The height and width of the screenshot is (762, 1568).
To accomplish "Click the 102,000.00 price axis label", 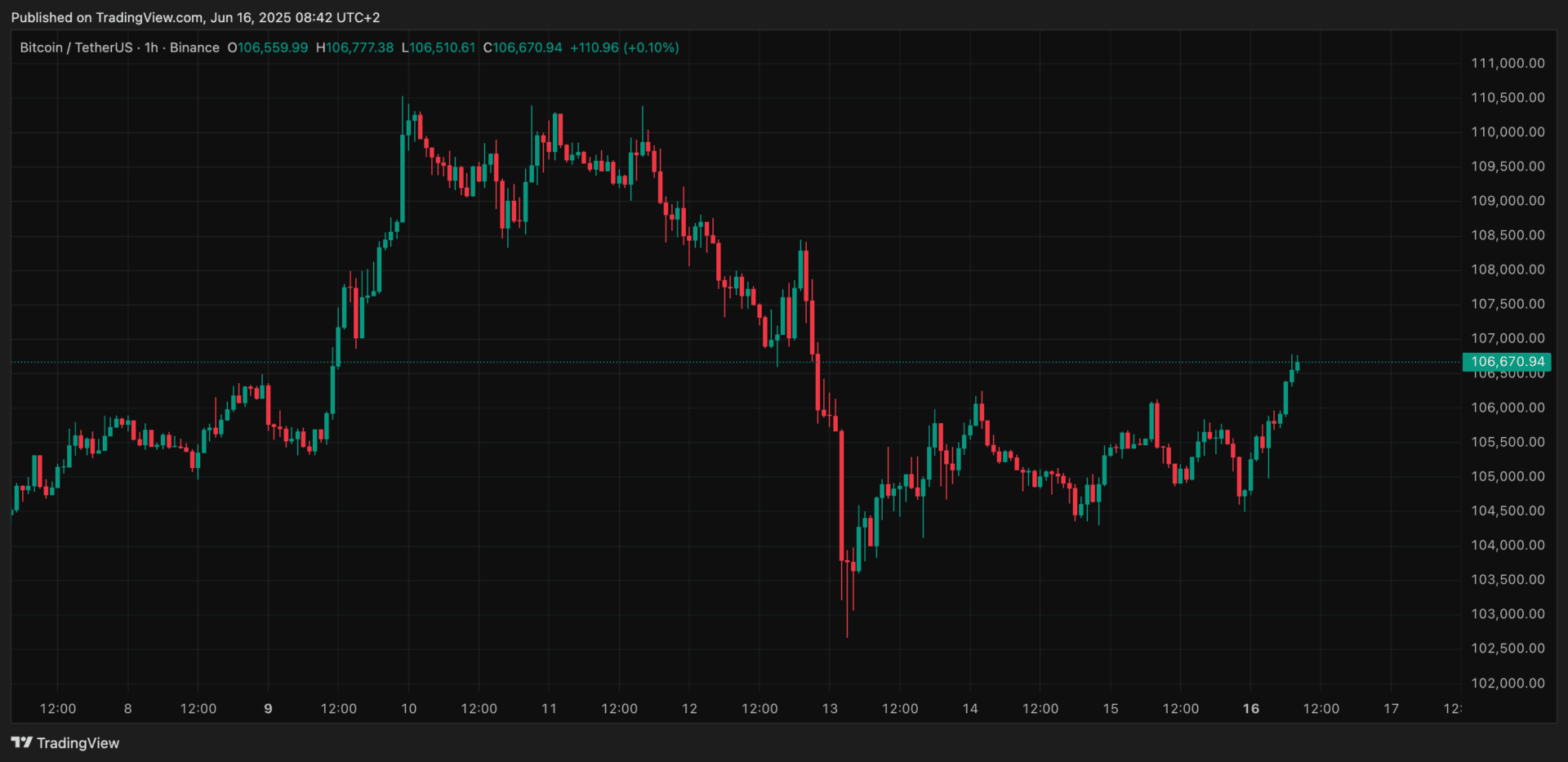I will (1508, 683).
